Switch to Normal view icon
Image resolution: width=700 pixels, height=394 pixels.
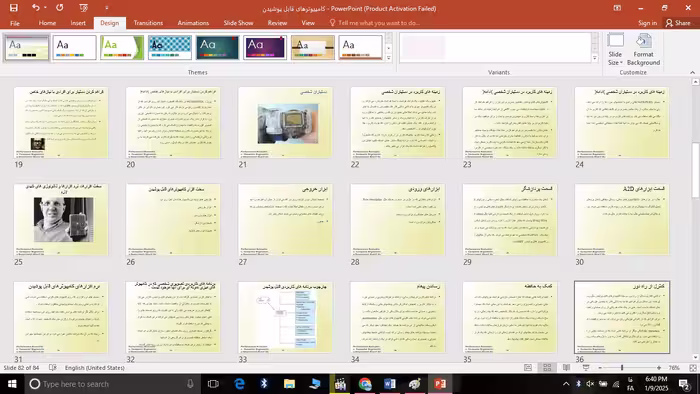click(528, 368)
